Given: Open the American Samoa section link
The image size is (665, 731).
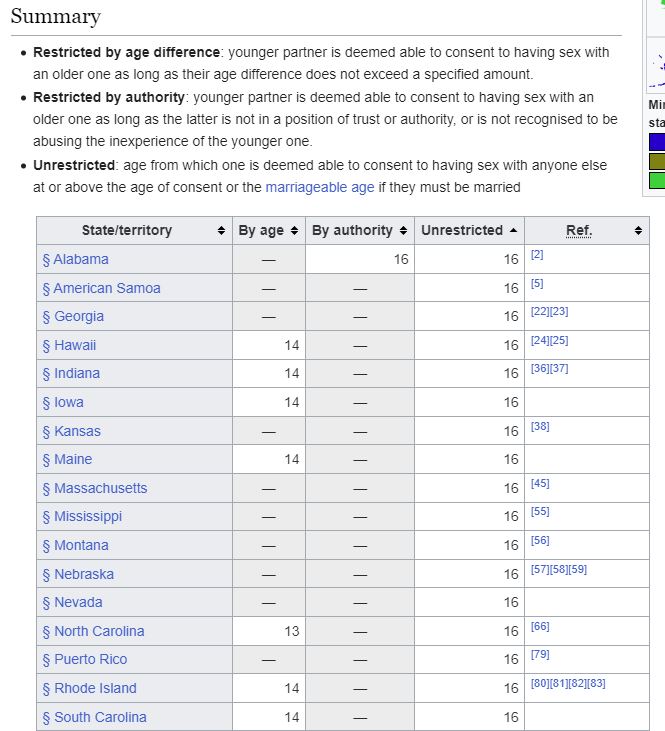Looking at the screenshot, I should point(101,288).
